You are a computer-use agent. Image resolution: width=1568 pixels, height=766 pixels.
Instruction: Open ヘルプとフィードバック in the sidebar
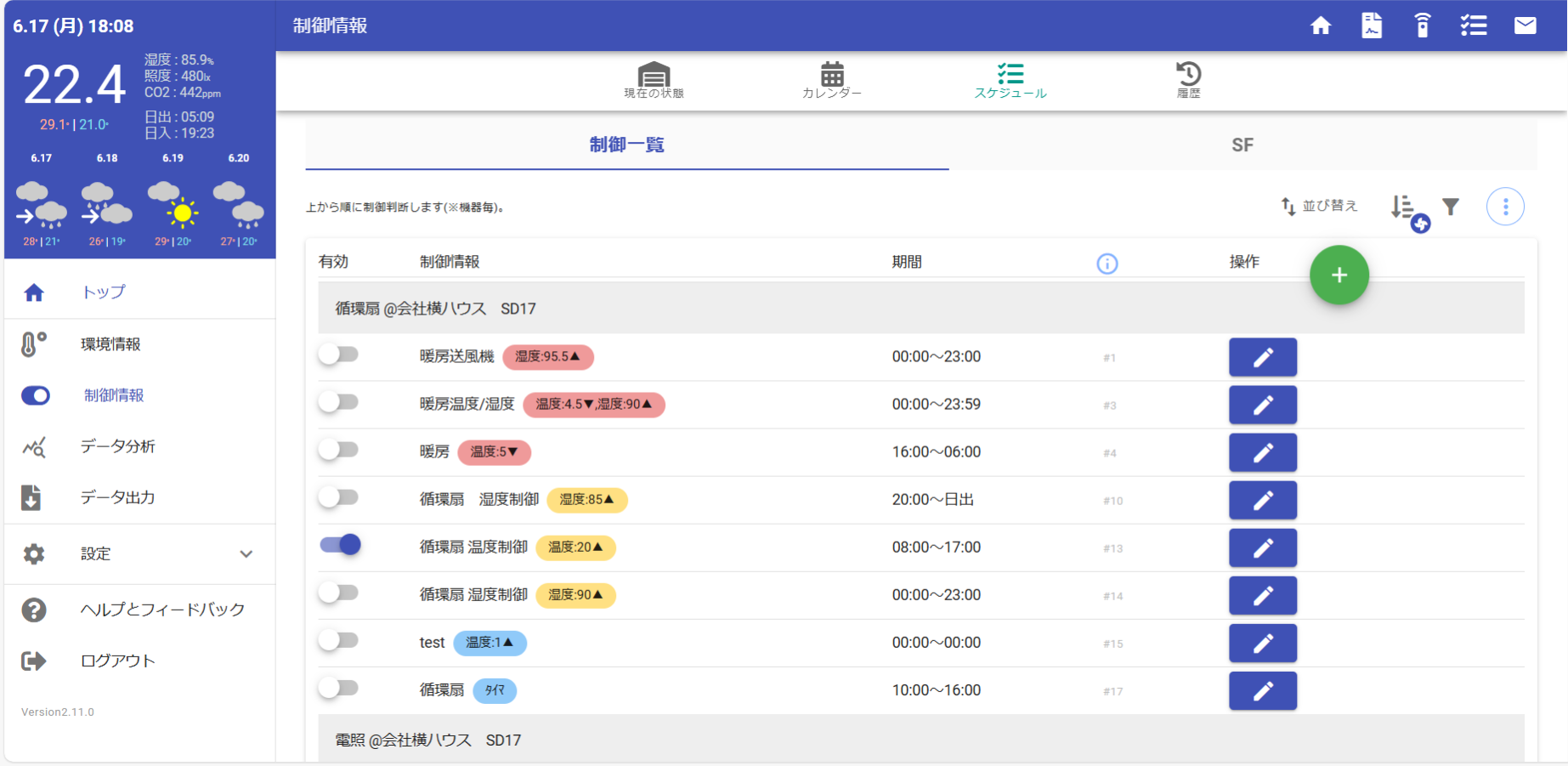click(x=162, y=610)
